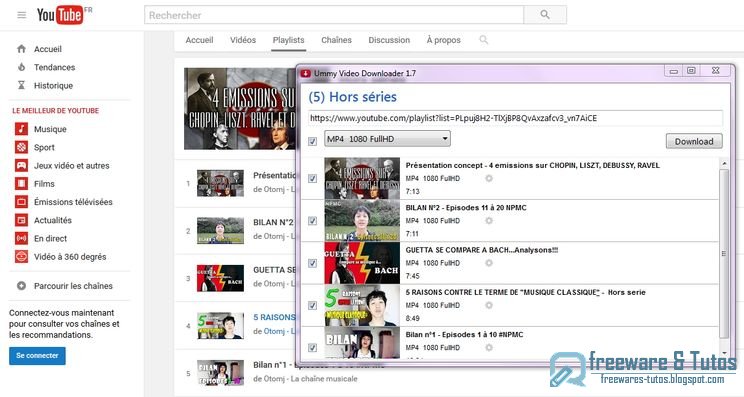Switch to the Discussion channel tab

[389, 40]
